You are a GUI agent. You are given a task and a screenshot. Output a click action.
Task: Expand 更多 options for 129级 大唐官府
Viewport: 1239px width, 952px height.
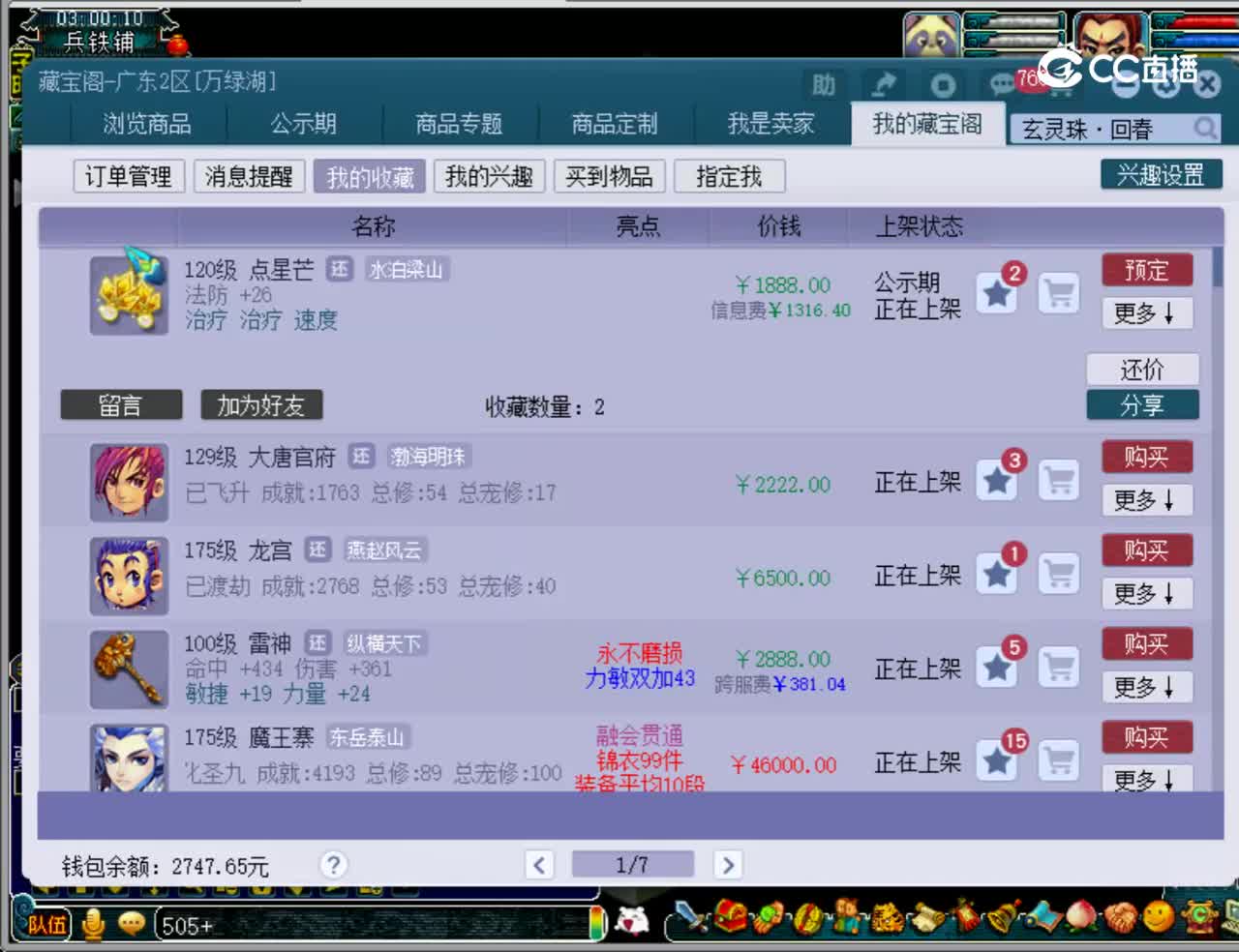click(x=1146, y=500)
